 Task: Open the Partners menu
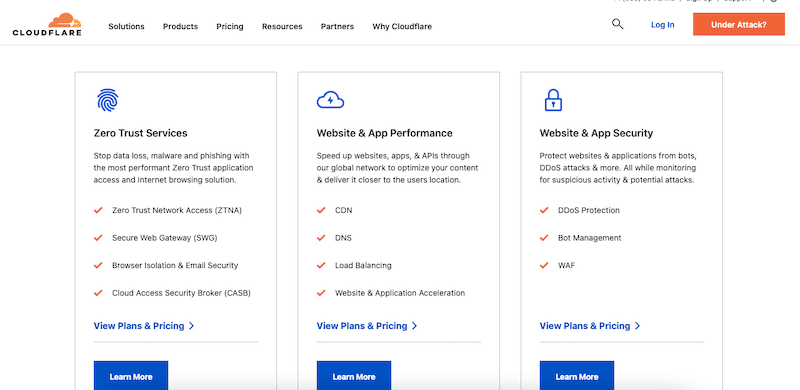337,27
